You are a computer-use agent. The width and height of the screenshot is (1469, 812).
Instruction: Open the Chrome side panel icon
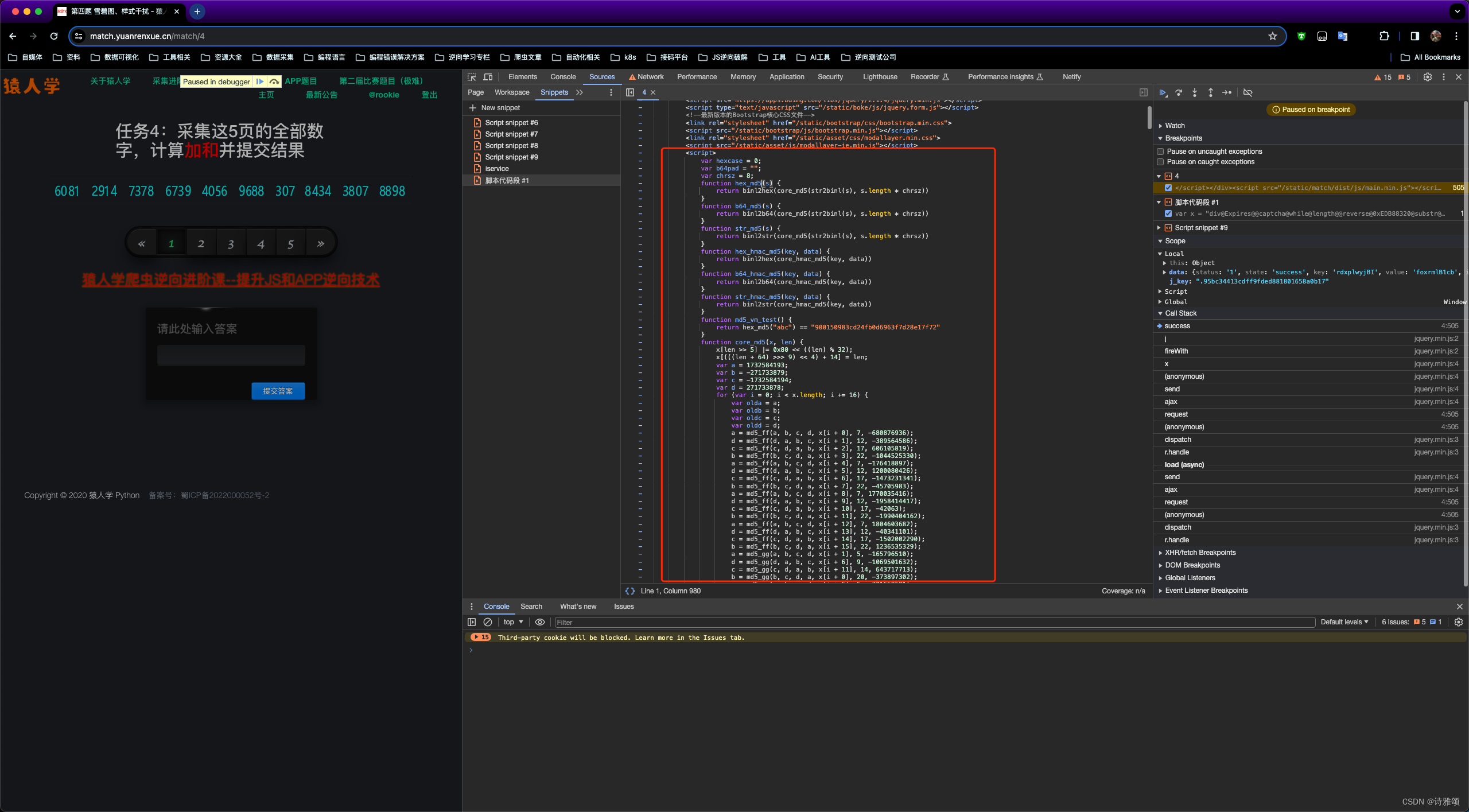1415,36
